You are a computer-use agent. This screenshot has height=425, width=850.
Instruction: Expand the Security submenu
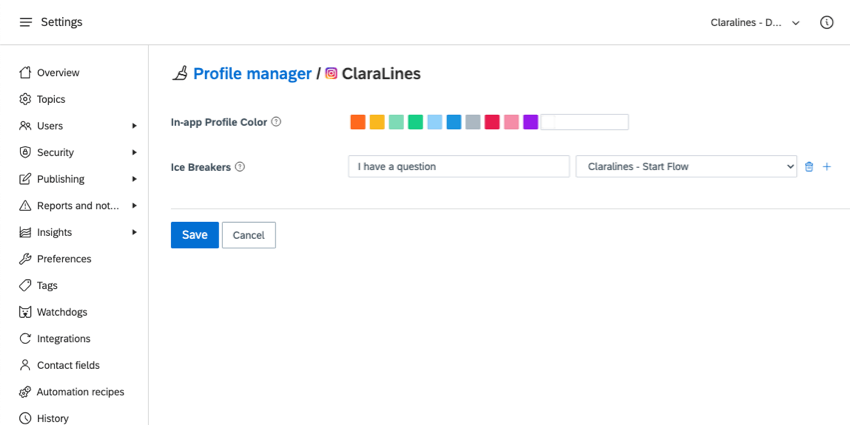coord(134,152)
